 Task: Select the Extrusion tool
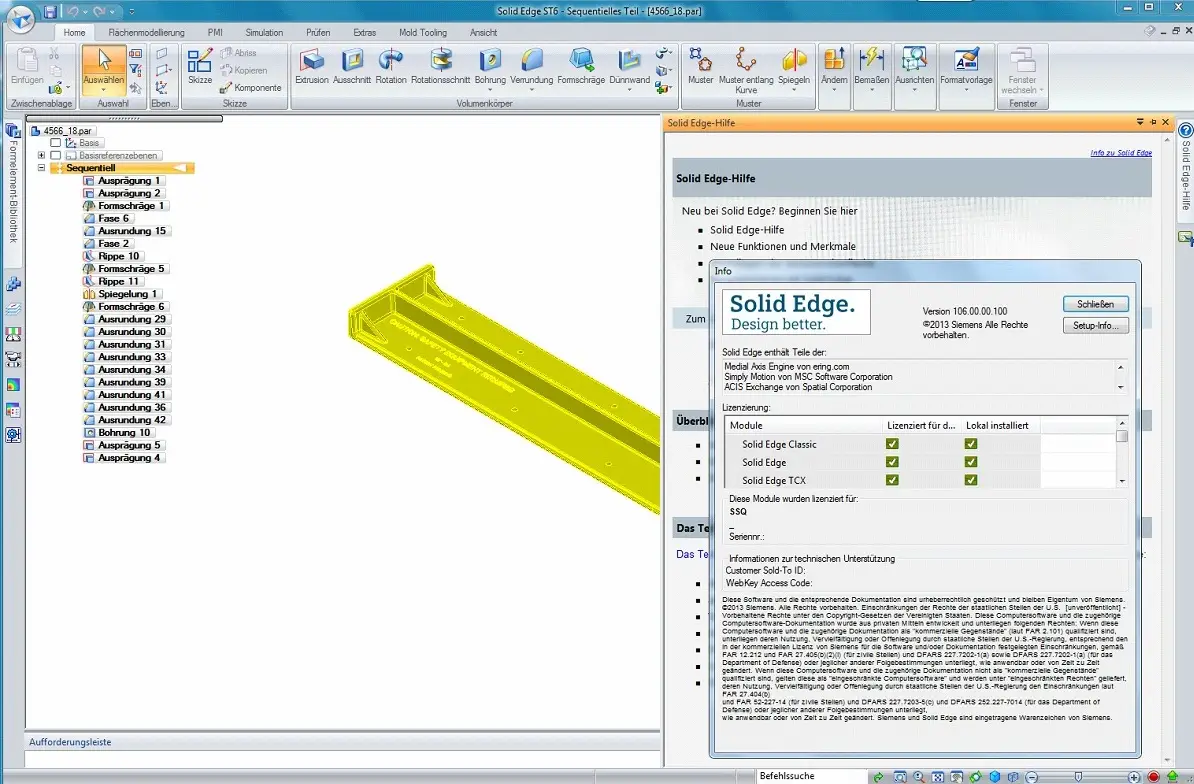point(311,67)
